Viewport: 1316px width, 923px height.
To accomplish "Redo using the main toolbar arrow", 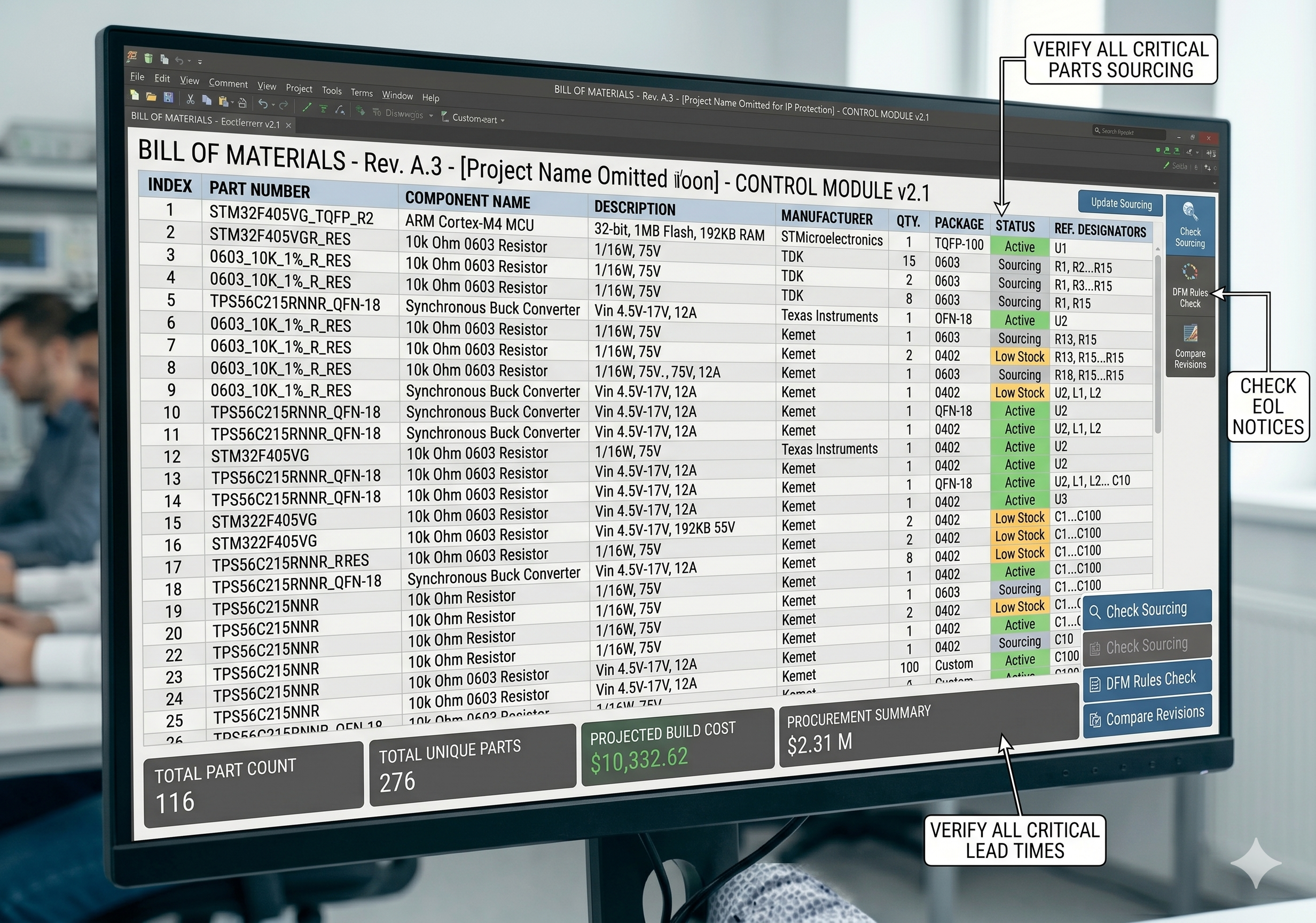I will pos(284,105).
